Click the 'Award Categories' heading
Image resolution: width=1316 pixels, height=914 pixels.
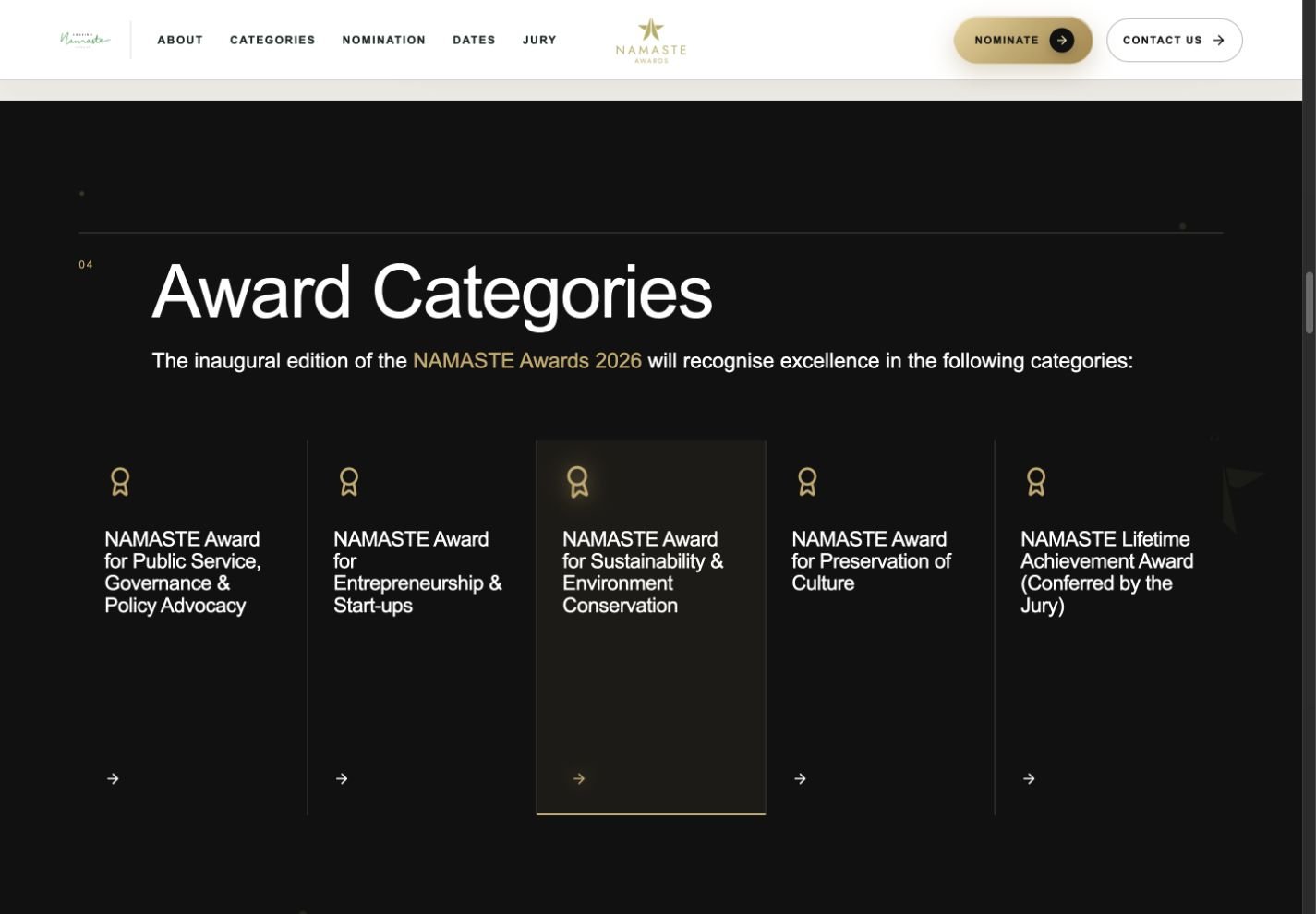[432, 293]
